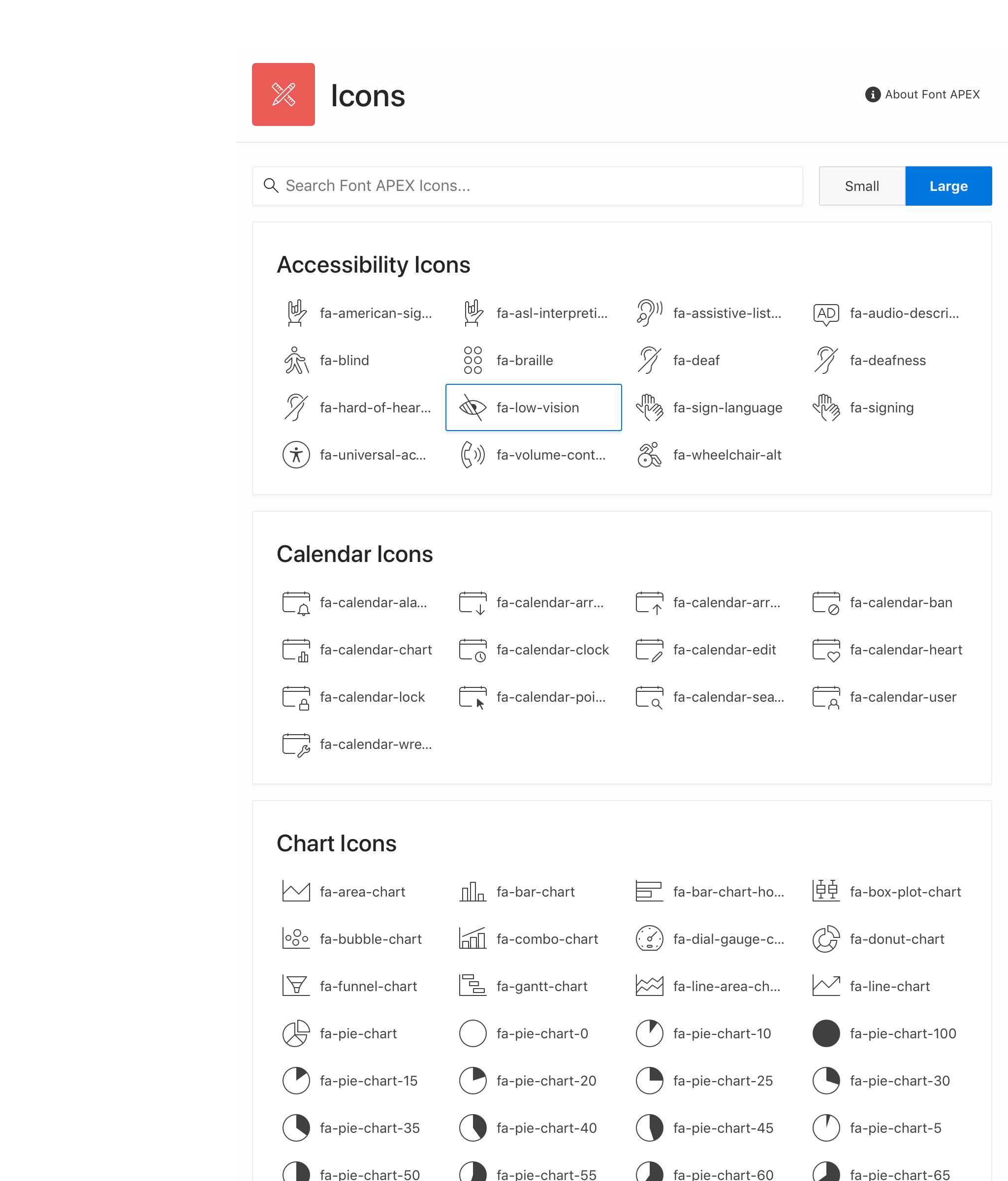The image size is (1008, 1181).
Task: Open About Font APEX
Action: 921,94
